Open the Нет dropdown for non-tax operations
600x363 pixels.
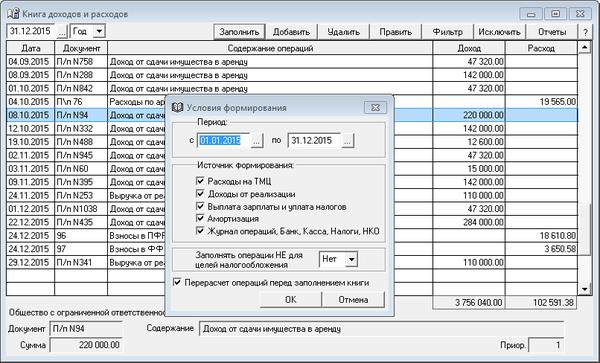pos(351,259)
